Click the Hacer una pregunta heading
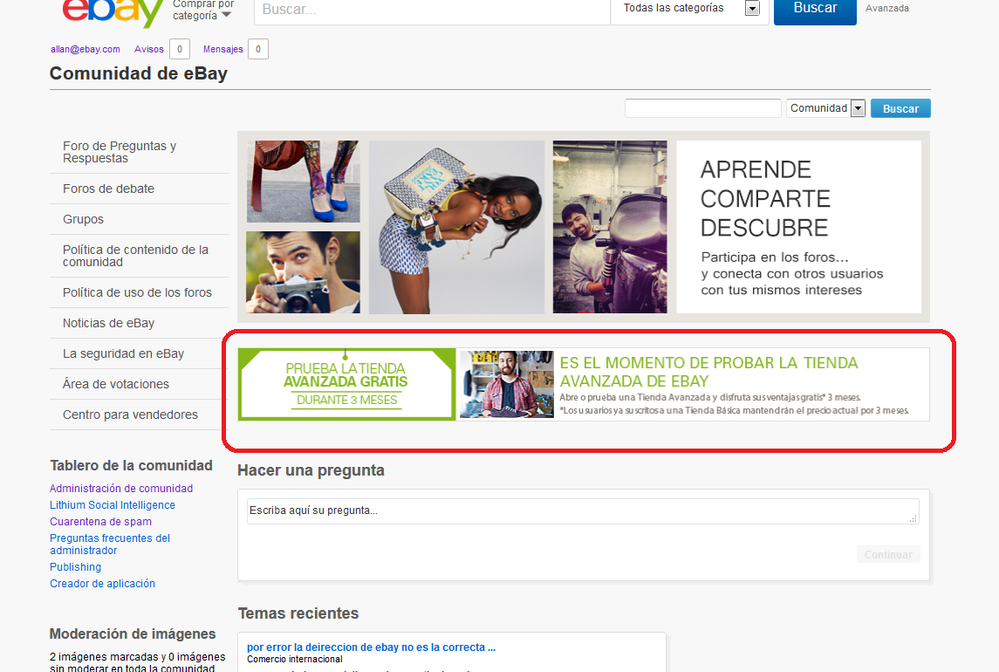This screenshot has height=672, width=999. pos(311,471)
